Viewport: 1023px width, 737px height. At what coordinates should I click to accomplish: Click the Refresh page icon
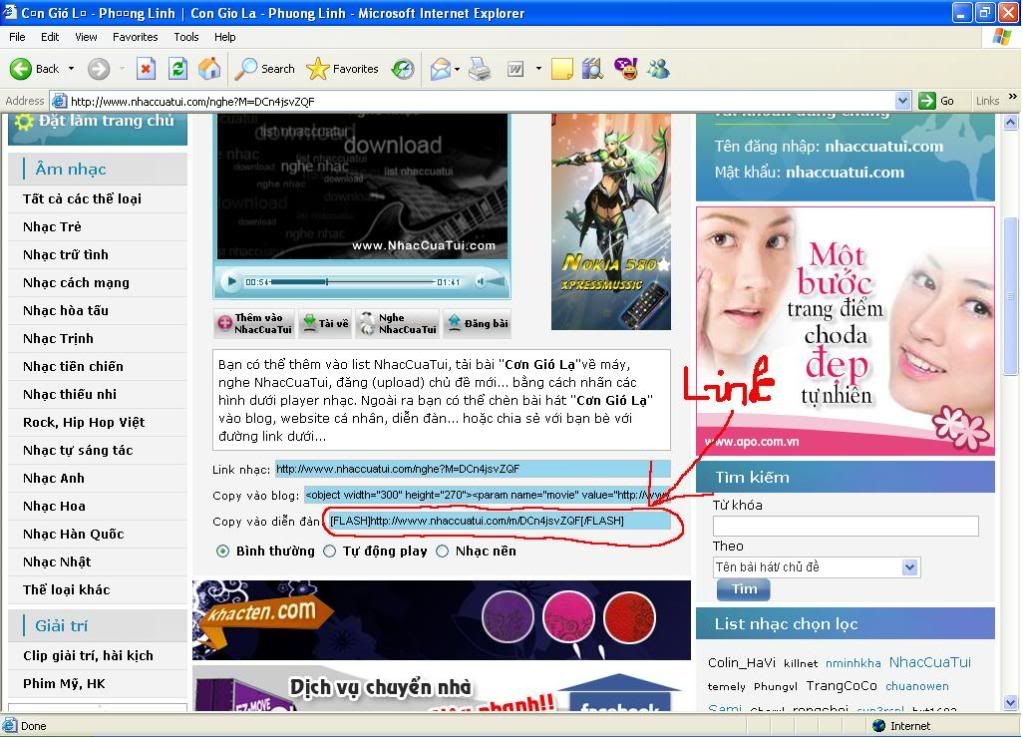click(177, 68)
